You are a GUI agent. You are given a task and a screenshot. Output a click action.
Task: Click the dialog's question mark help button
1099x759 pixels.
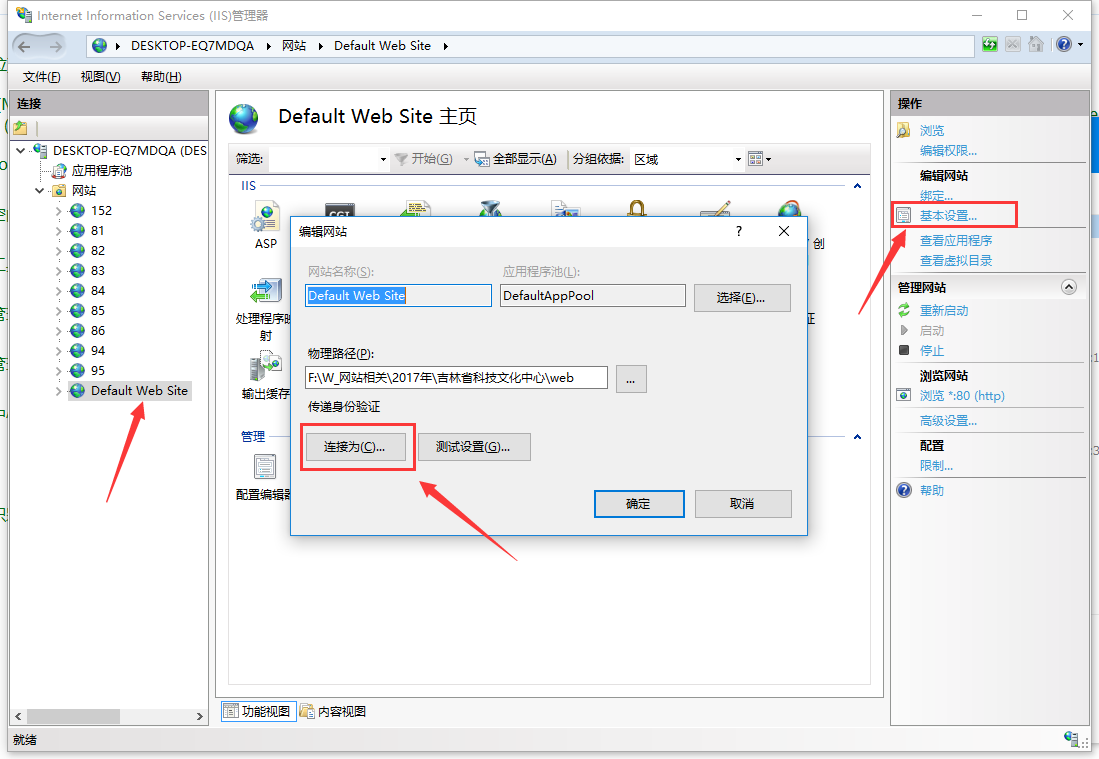(739, 231)
